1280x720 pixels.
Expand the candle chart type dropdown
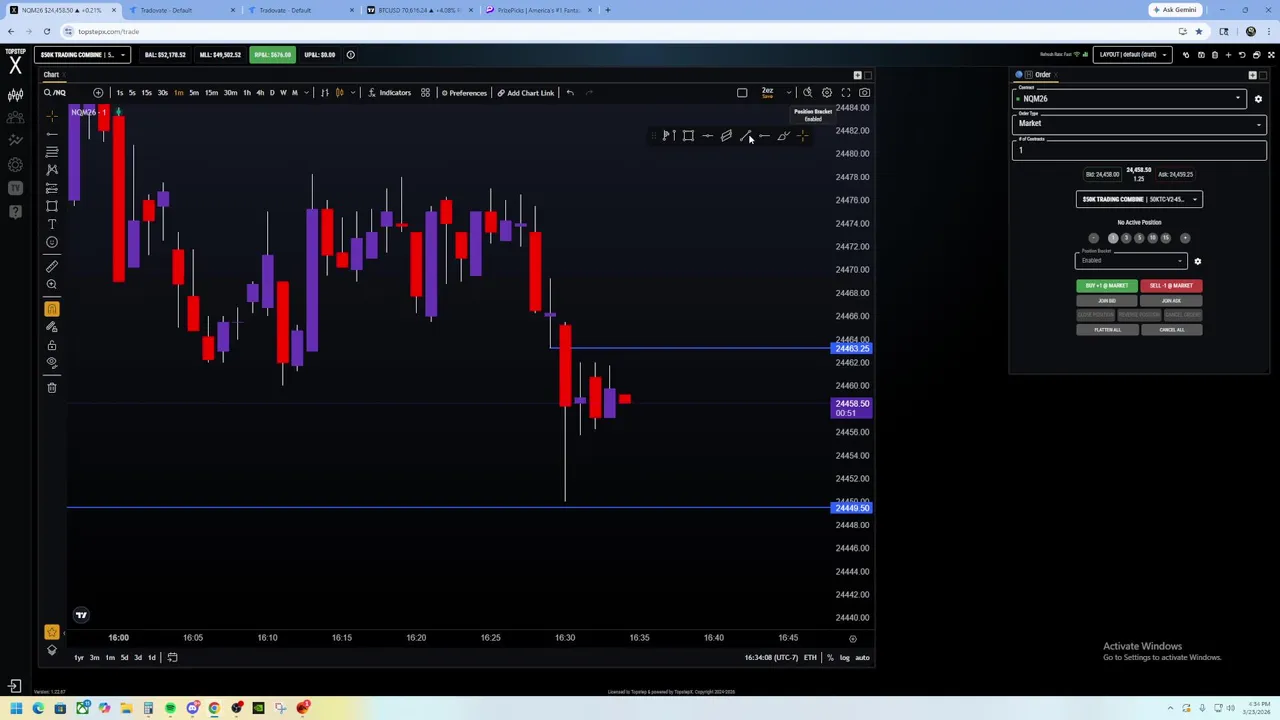coord(352,93)
